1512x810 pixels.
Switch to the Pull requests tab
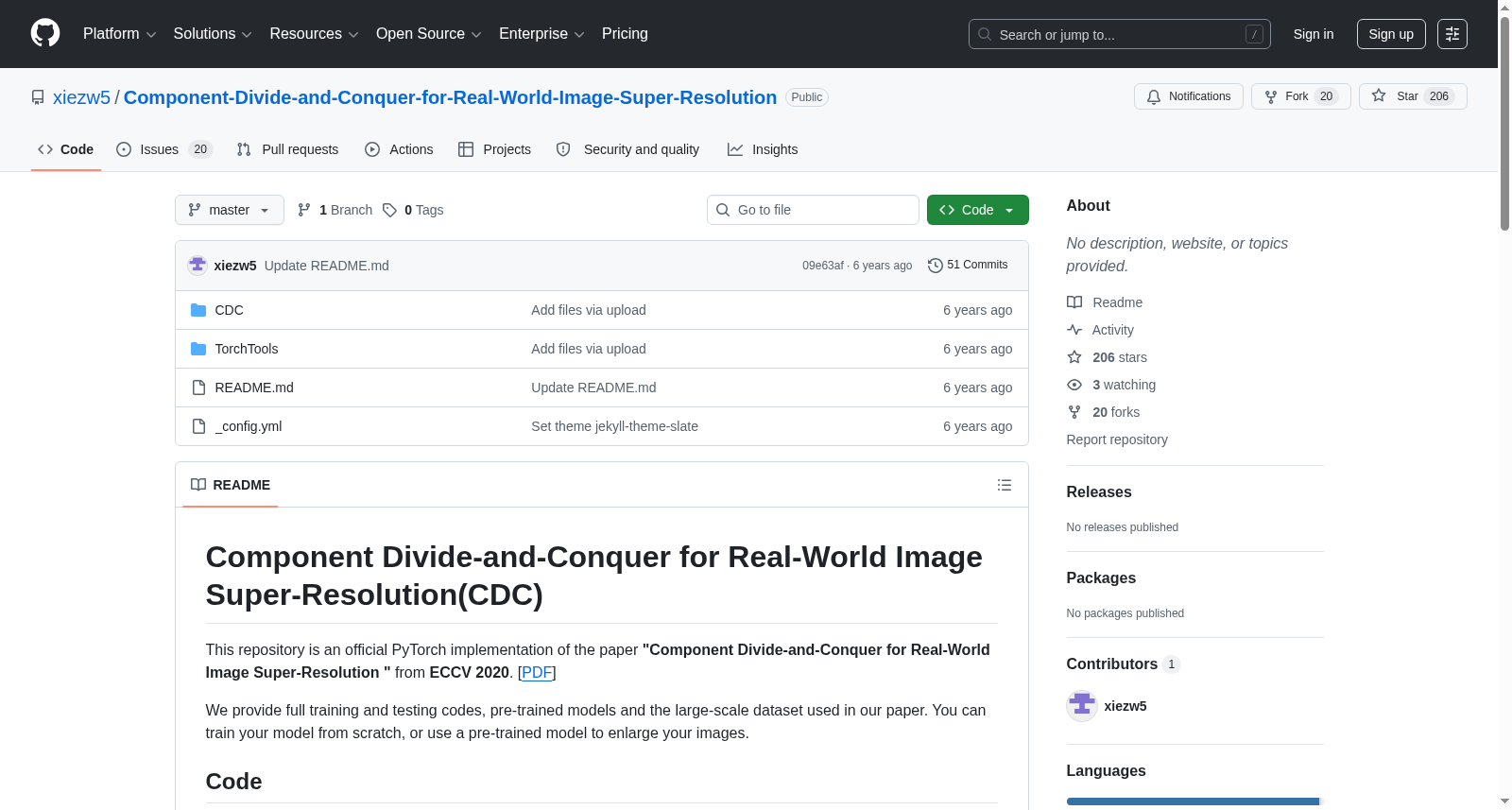click(x=287, y=149)
